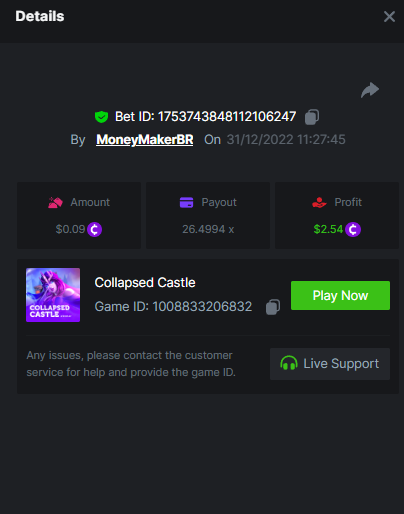Click the Collapsed Castle game title

click(x=145, y=283)
